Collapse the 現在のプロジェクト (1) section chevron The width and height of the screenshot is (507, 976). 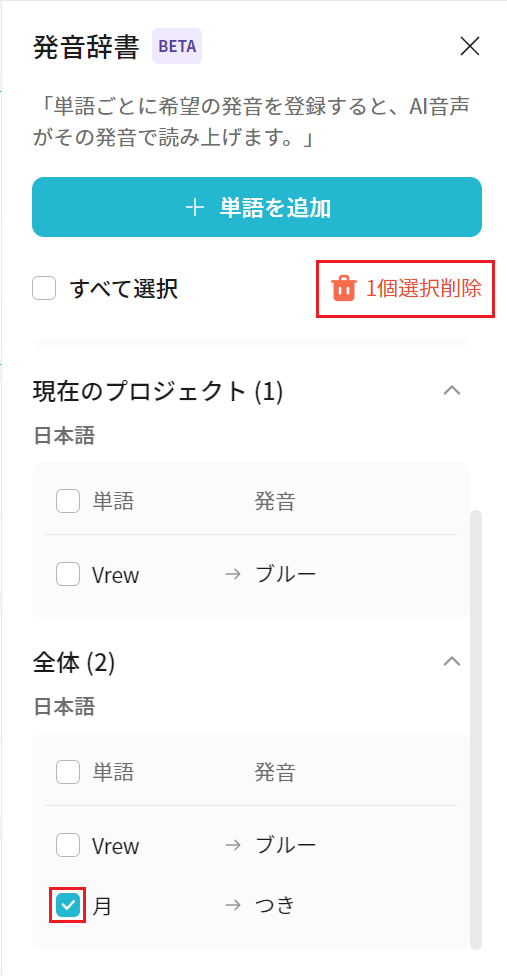452,391
